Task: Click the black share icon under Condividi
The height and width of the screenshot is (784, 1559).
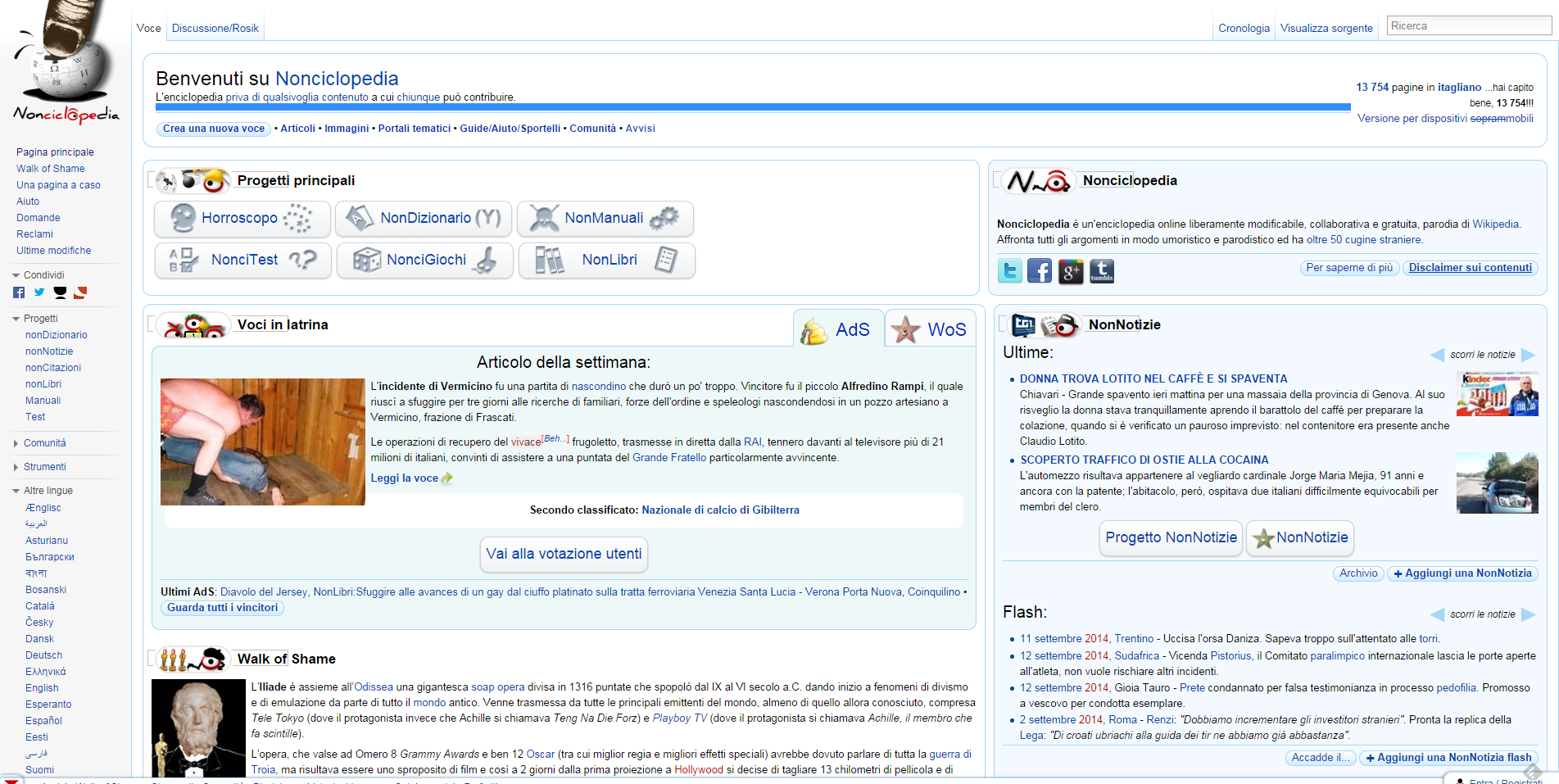Action: [60, 292]
